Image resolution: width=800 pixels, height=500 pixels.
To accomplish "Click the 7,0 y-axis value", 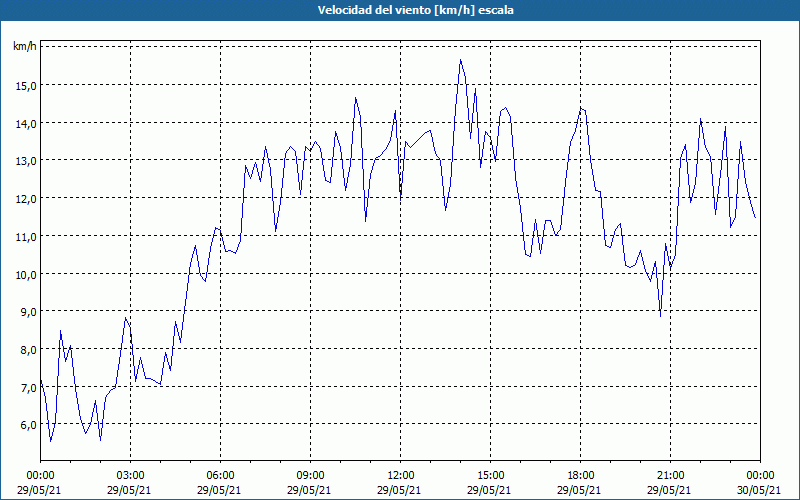I will (29, 387).
